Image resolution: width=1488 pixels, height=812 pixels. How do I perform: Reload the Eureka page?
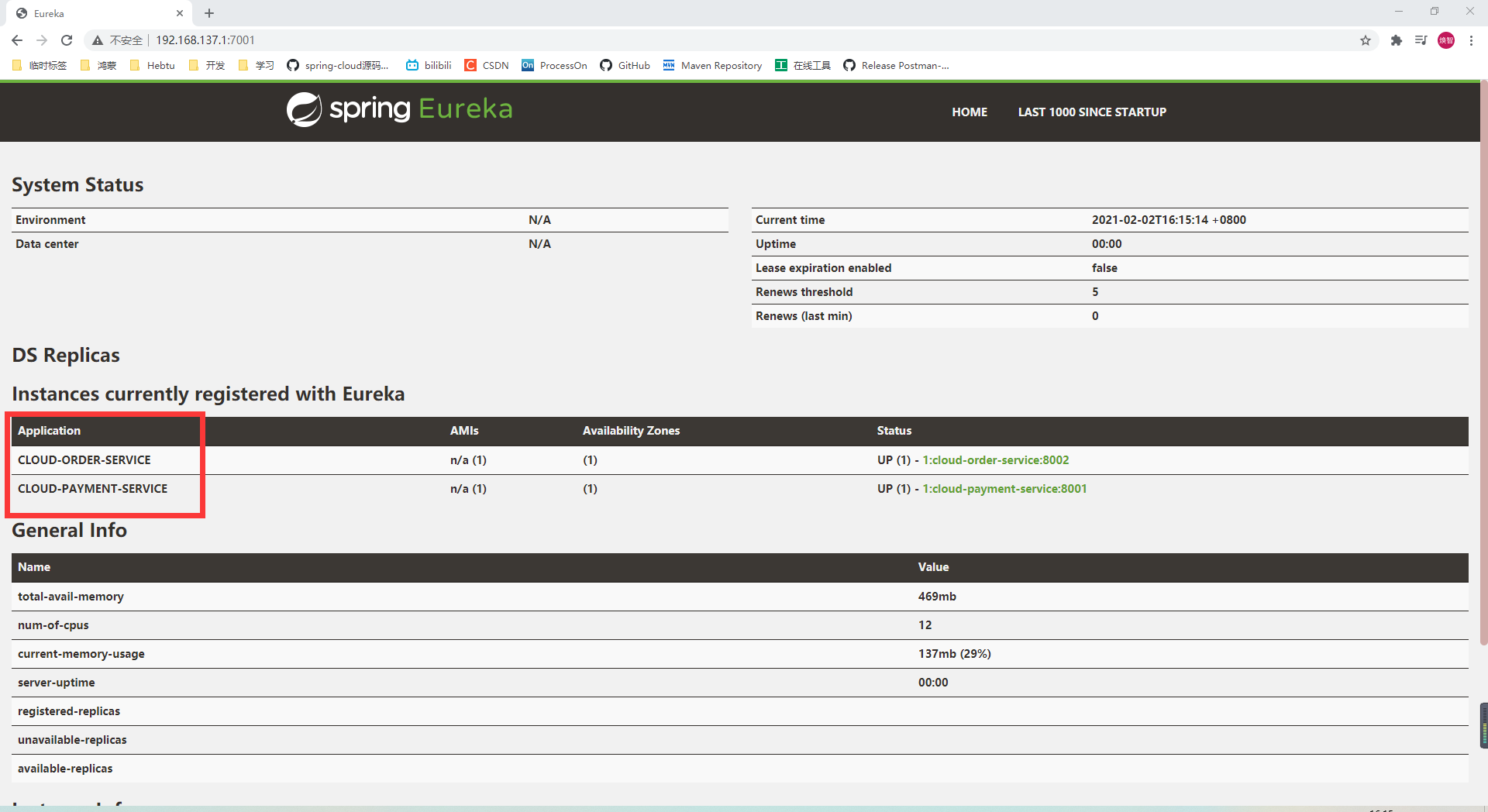(67, 40)
